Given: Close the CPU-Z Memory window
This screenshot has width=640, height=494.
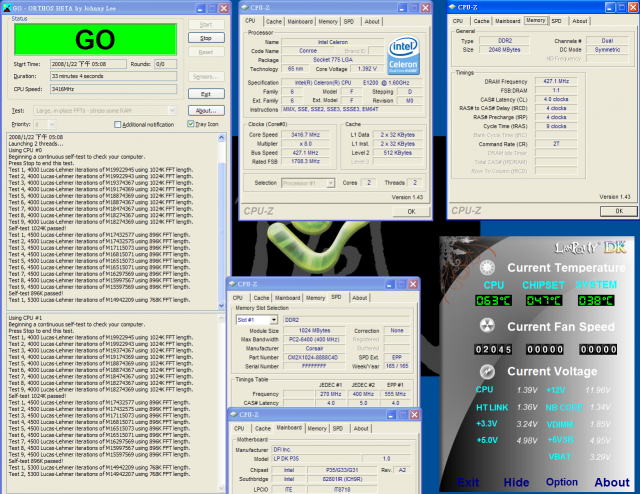Looking at the screenshot, I should pos(632,7).
